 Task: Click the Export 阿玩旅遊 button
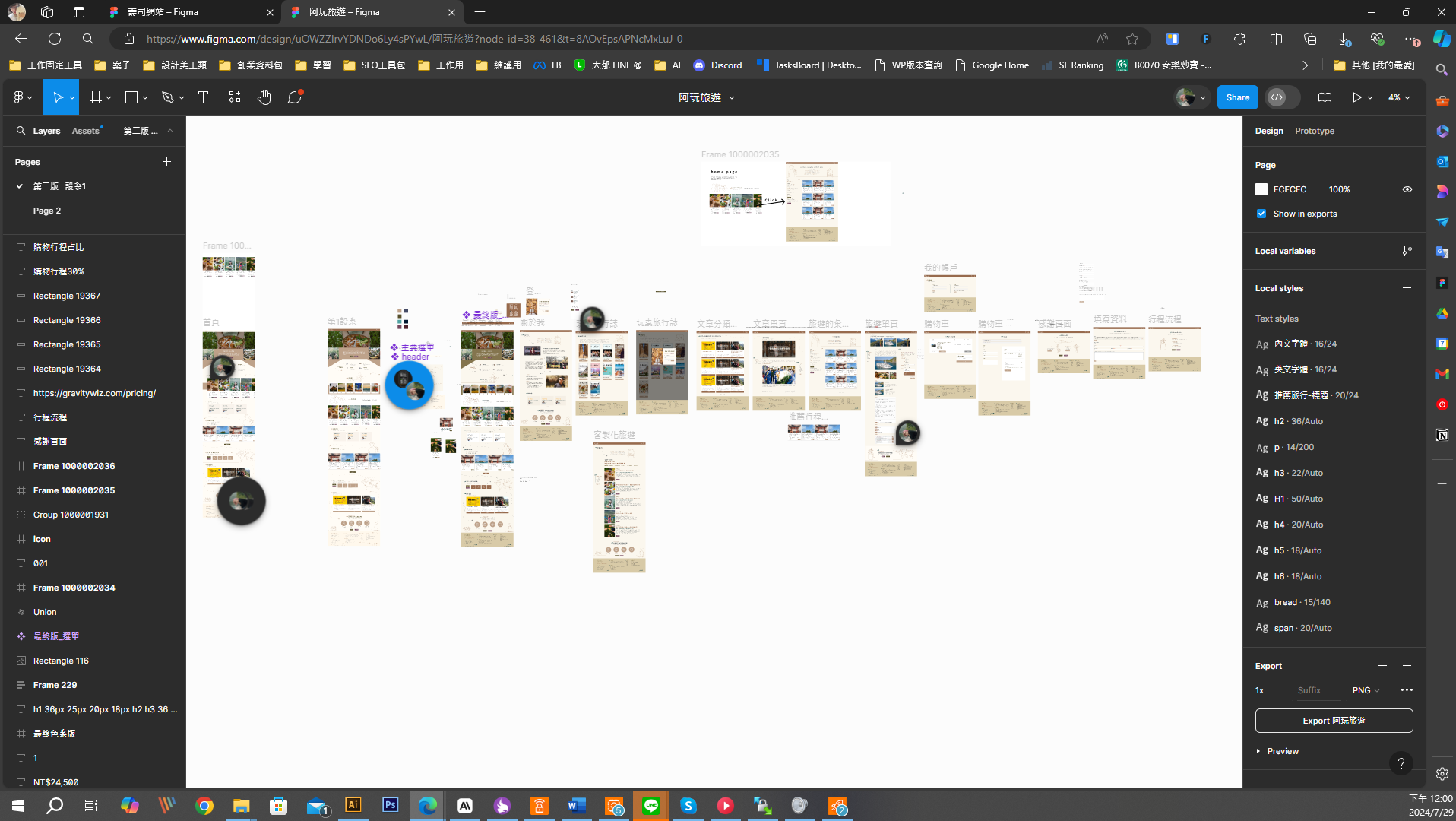1334,721
